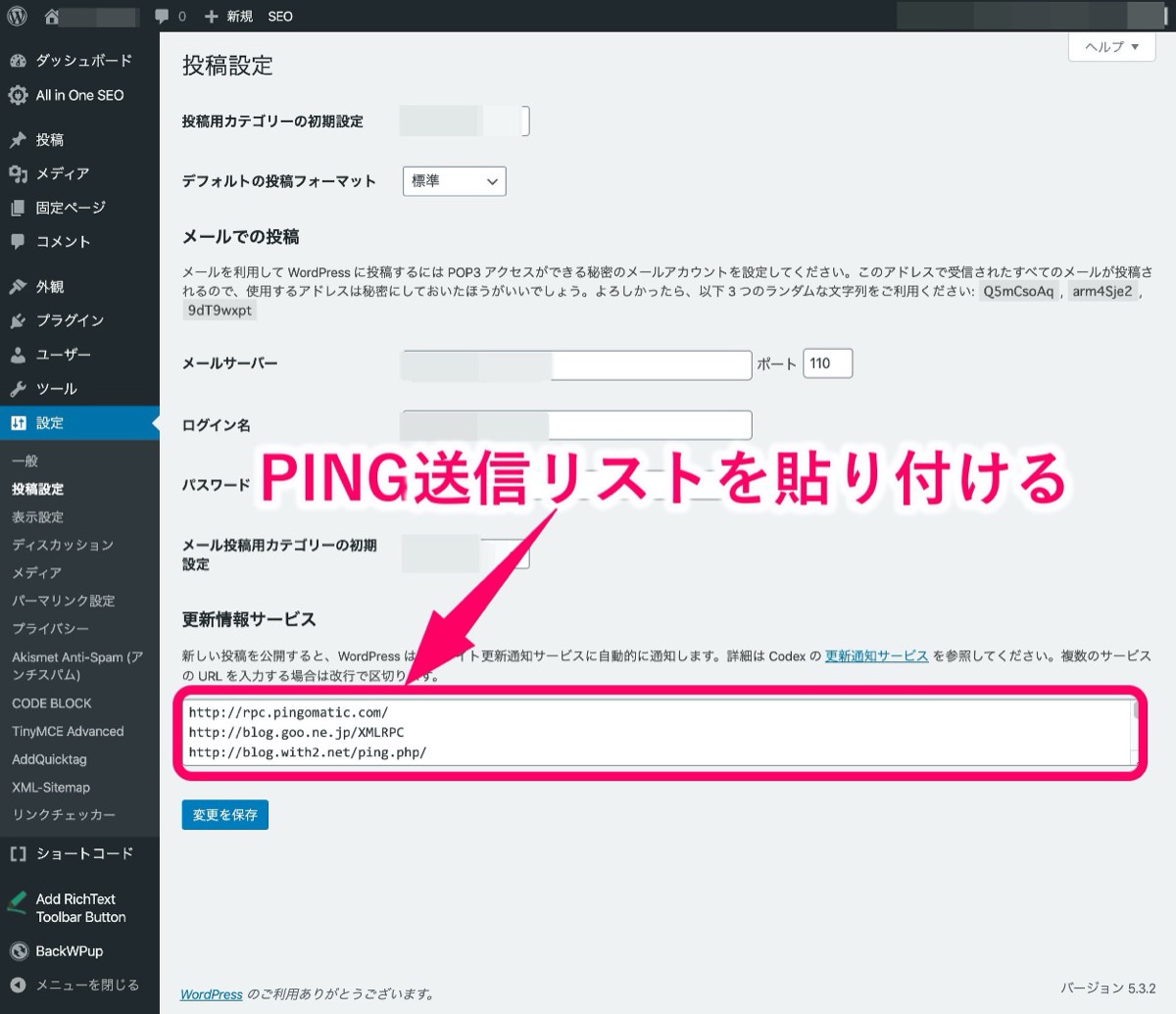Open 更新通知サービス Codex link
Screen dimensions: 1176x1014
877,656
